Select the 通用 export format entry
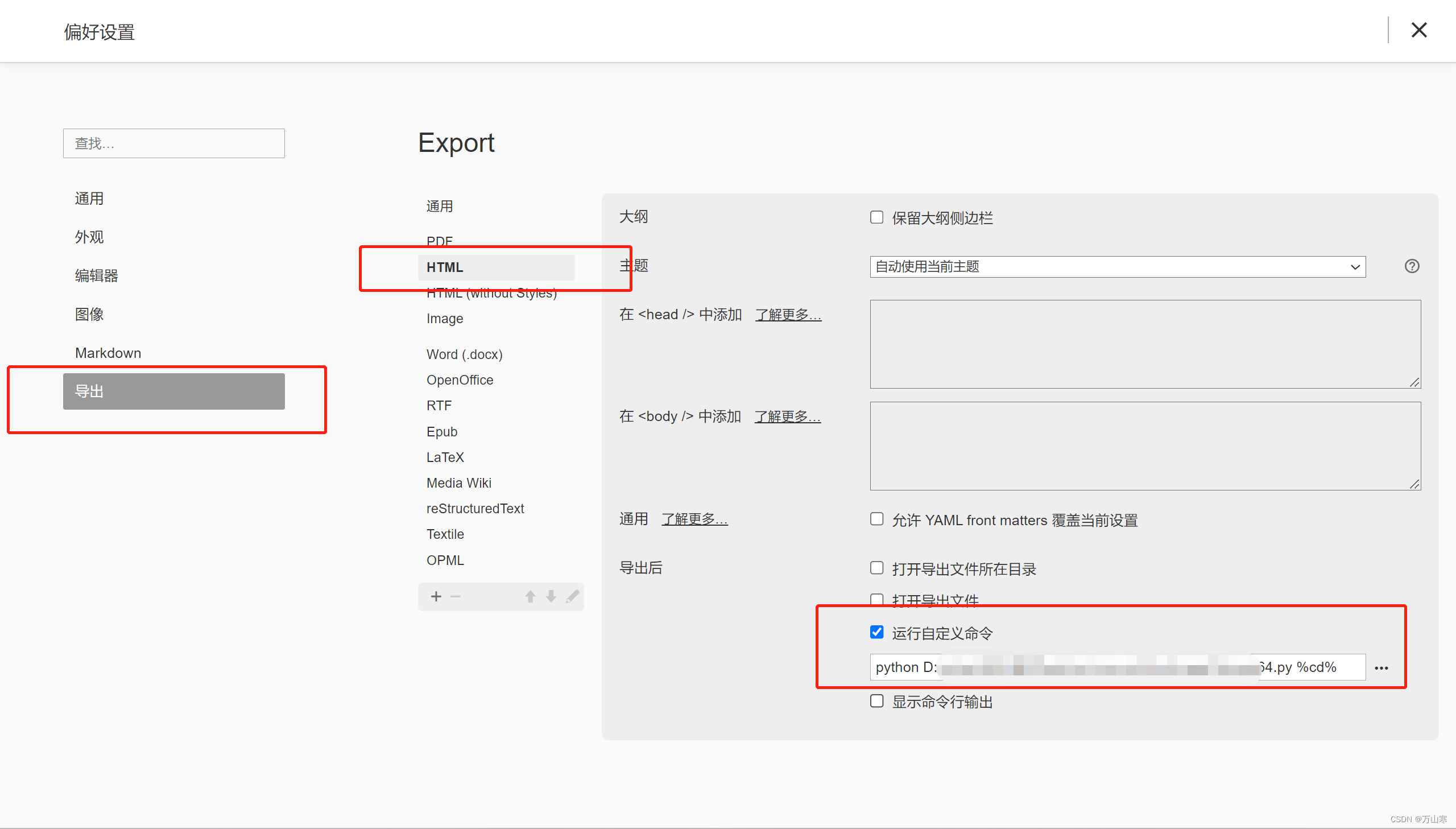The width and height of the screenshot is (1456, 829). 440,206
